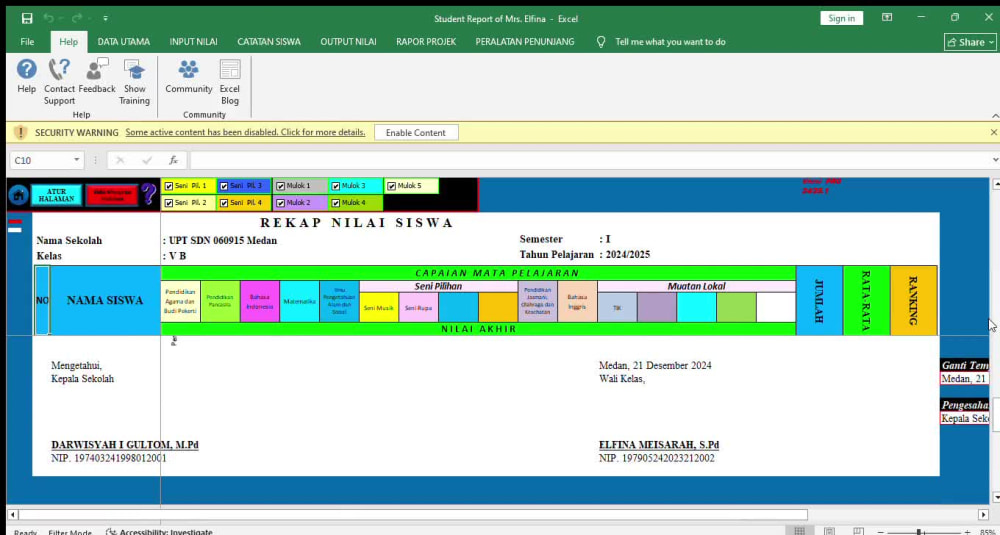The width and height of the screenshot is (1000, 535).
Task: Click the Sign in button
Action: click(841, 18)
